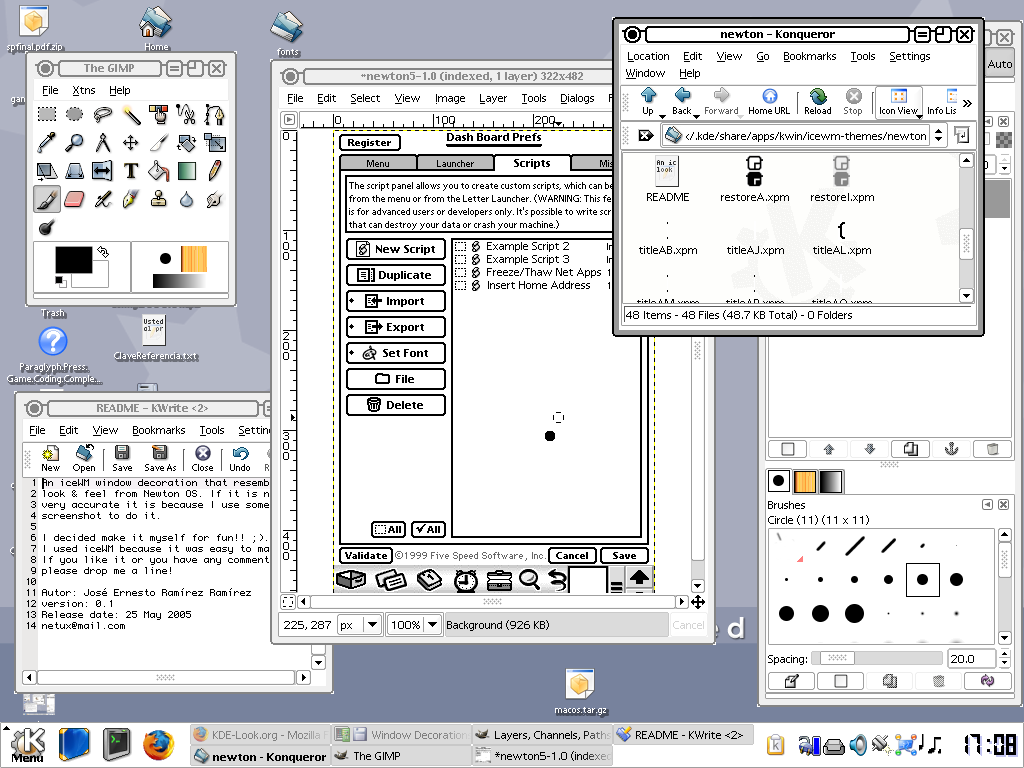Open the Konsole terminal from the panel
The width and height of the screenshot is (1024, 768).
pyautogui.click(x=117, y=745)
